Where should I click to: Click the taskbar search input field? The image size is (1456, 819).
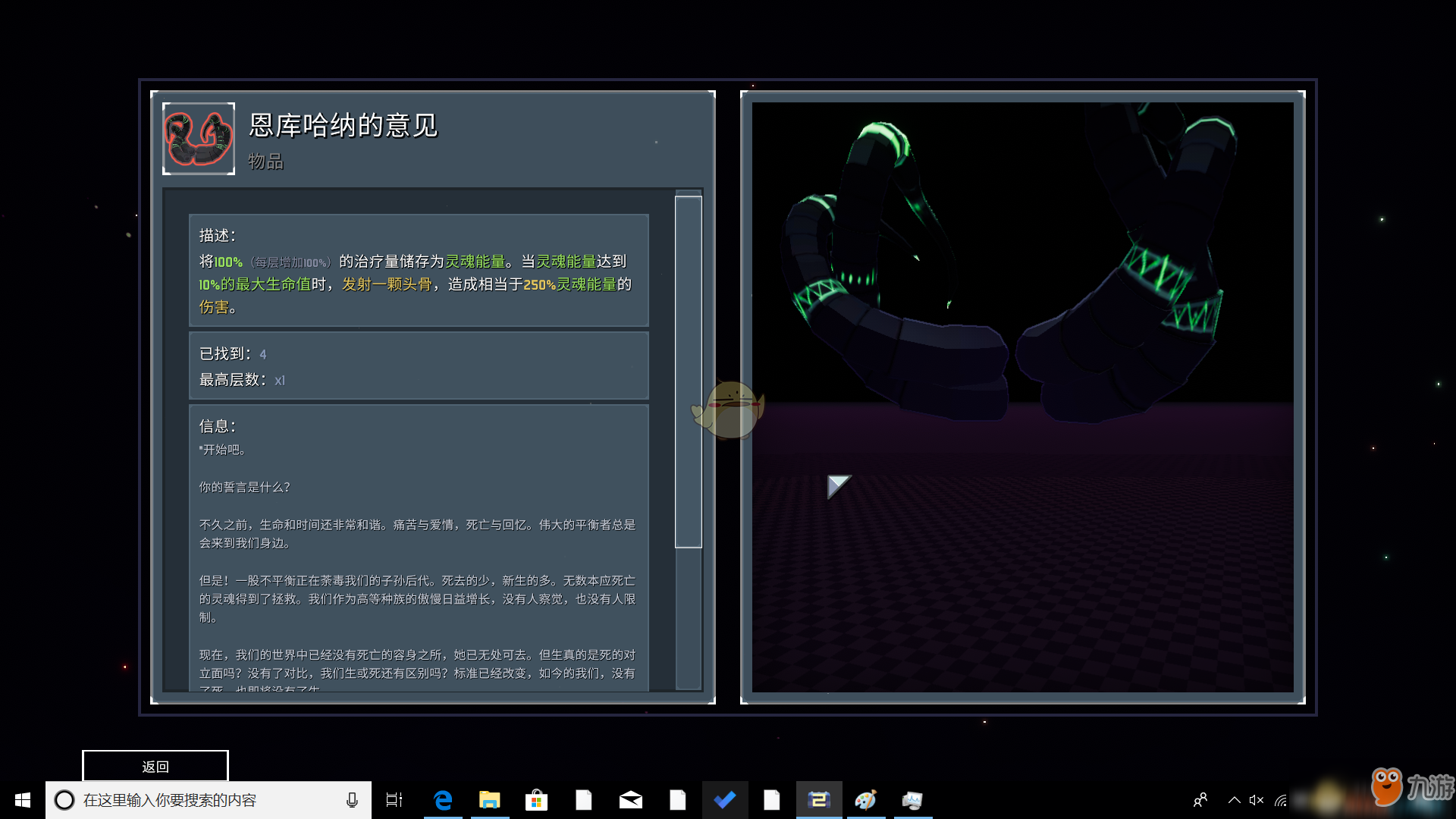coord(209,800)
